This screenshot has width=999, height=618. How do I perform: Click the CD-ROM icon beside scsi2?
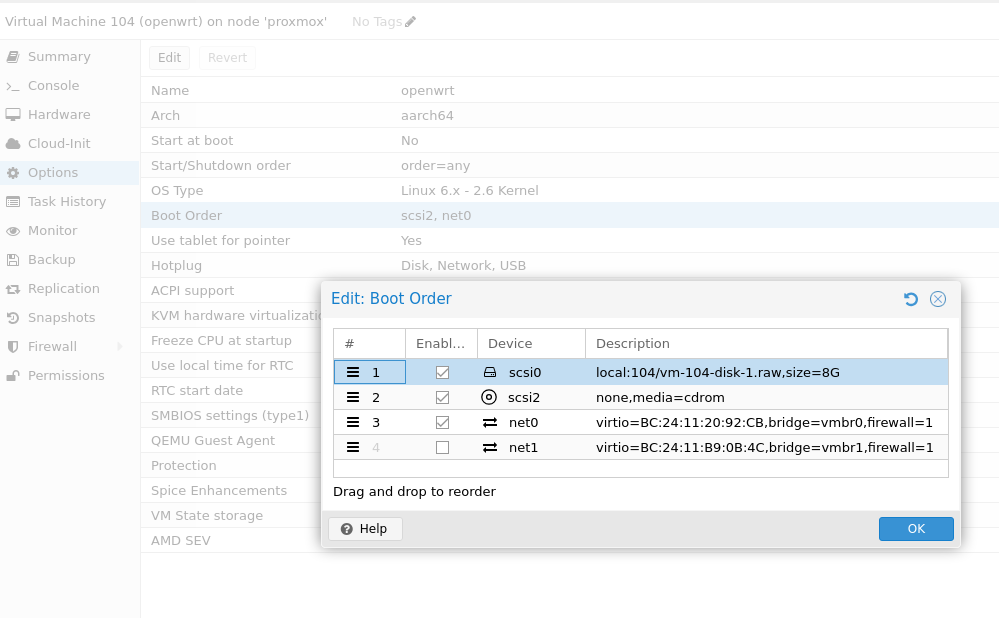(489, 397)
